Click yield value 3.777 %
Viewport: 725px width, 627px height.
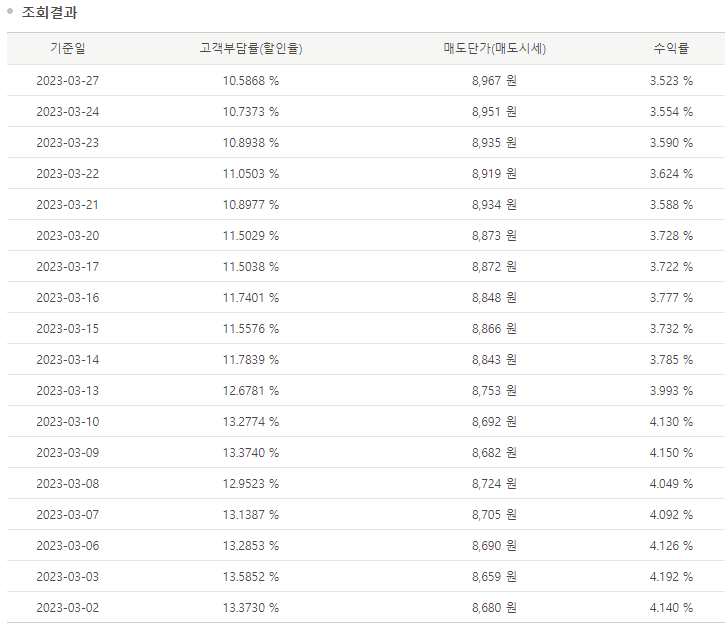click(x=671, y=297)
